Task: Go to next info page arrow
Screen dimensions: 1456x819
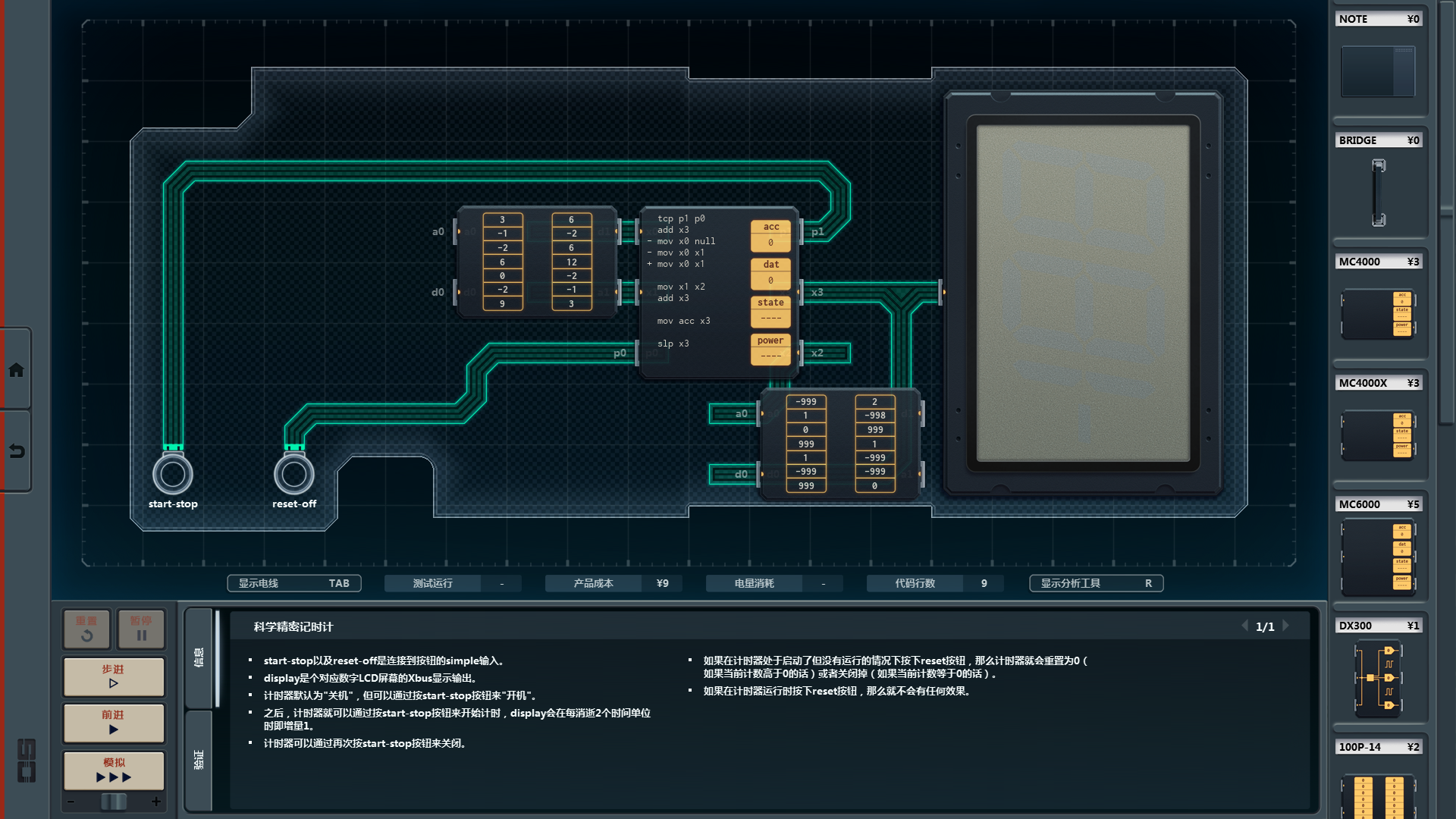Action: click(x=1285, y=626)
